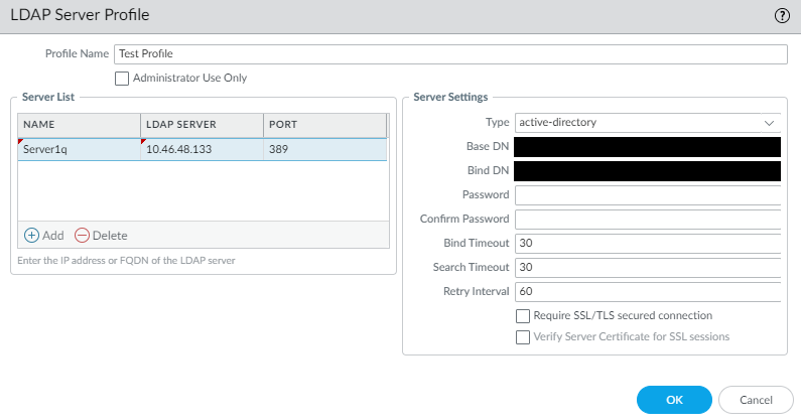Click the Delete minus icon in Server List

click(x=82, y=235)
